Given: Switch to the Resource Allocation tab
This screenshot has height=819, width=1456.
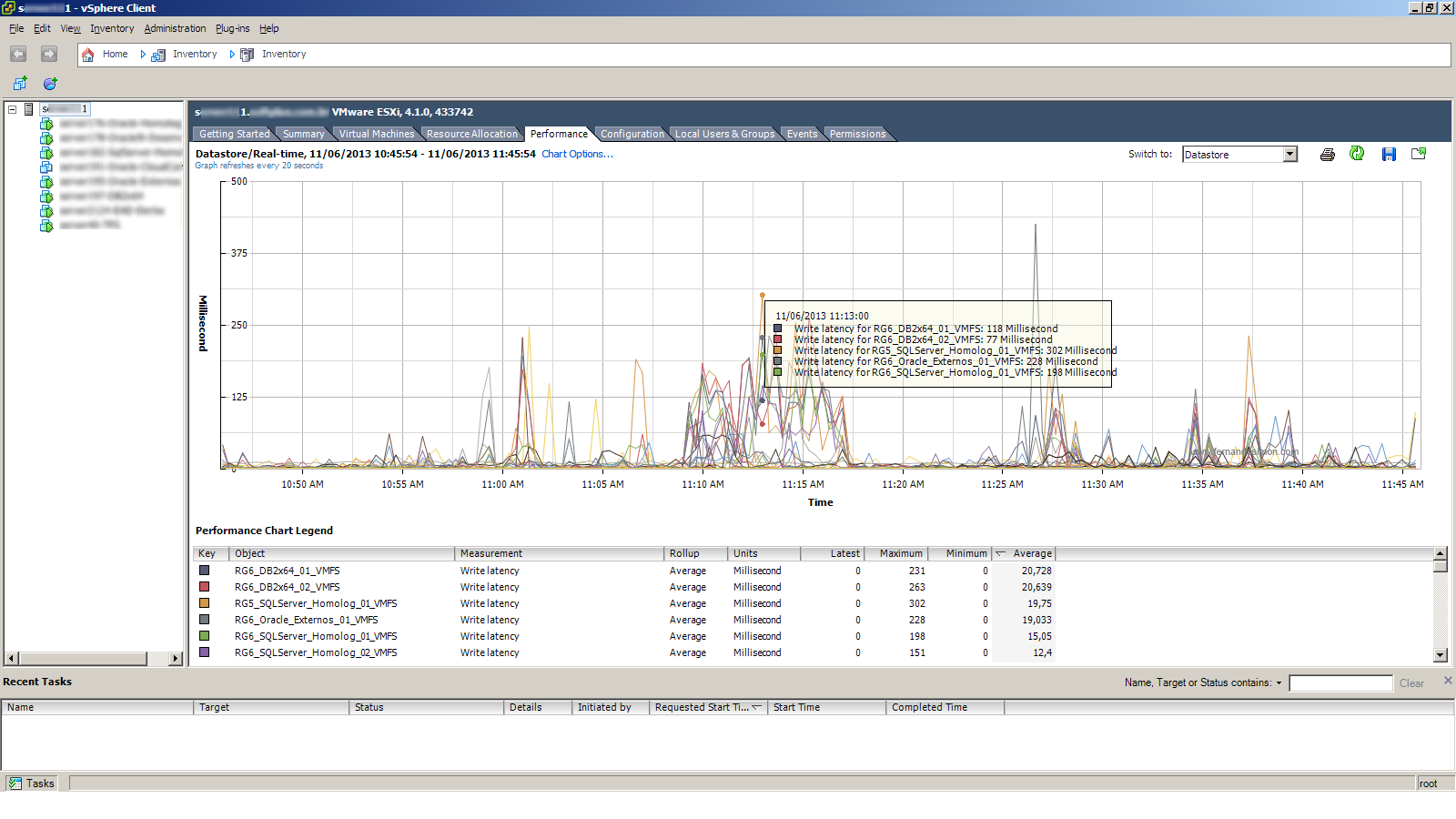Looking at the screenshot, I should coord(471,134).
